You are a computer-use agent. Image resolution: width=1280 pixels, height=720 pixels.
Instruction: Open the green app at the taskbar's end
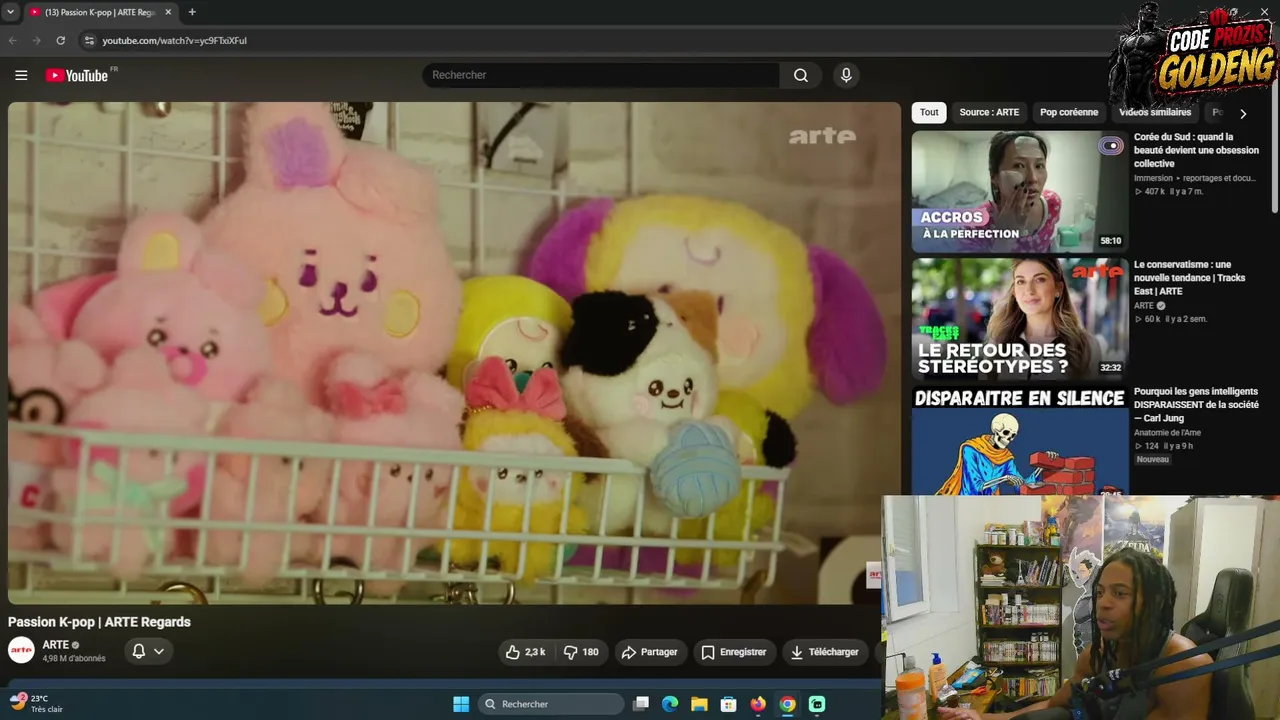click(x=817, y=704)
